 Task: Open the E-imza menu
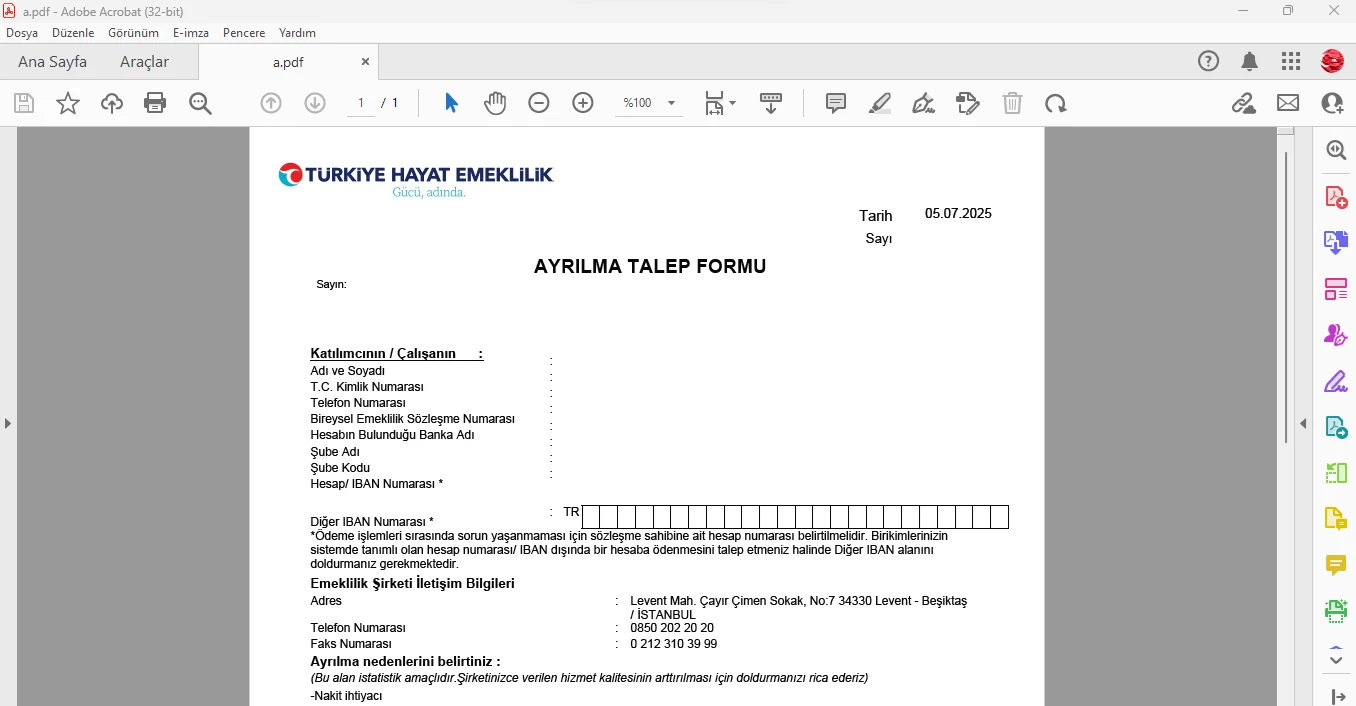click(x=191, y=33)
